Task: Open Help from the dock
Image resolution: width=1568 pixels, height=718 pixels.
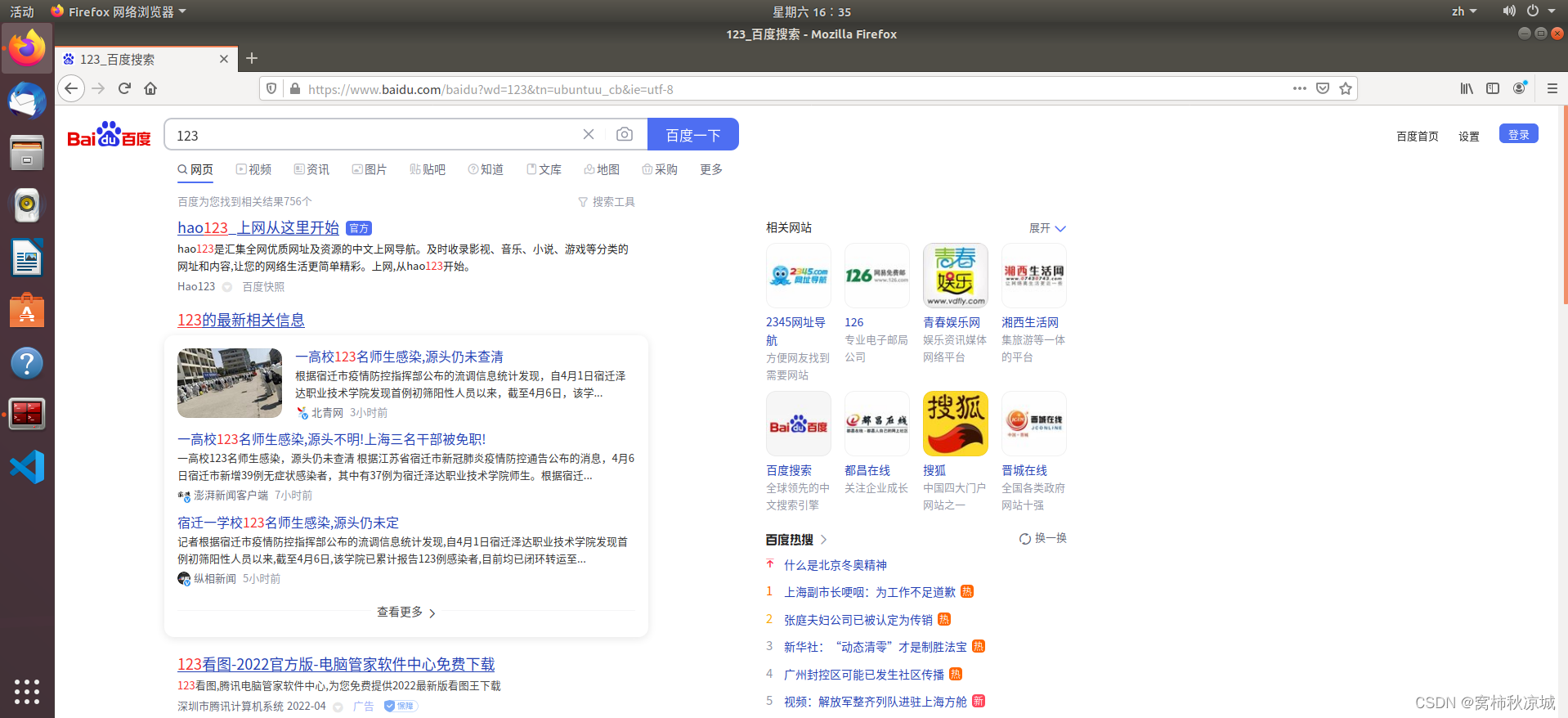Action: (x=27, y=362)
